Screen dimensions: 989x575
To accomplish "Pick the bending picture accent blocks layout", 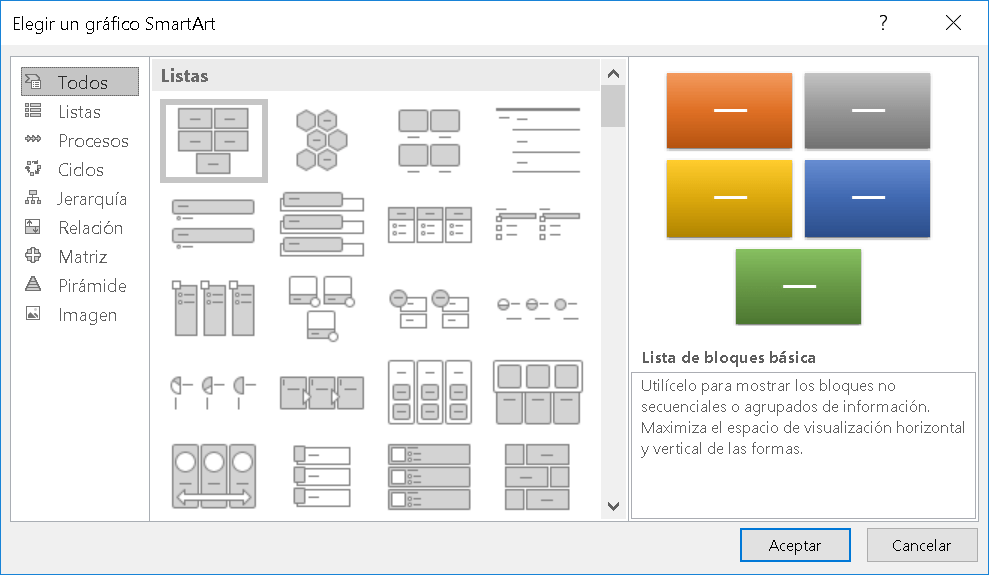I will (322, 308).
